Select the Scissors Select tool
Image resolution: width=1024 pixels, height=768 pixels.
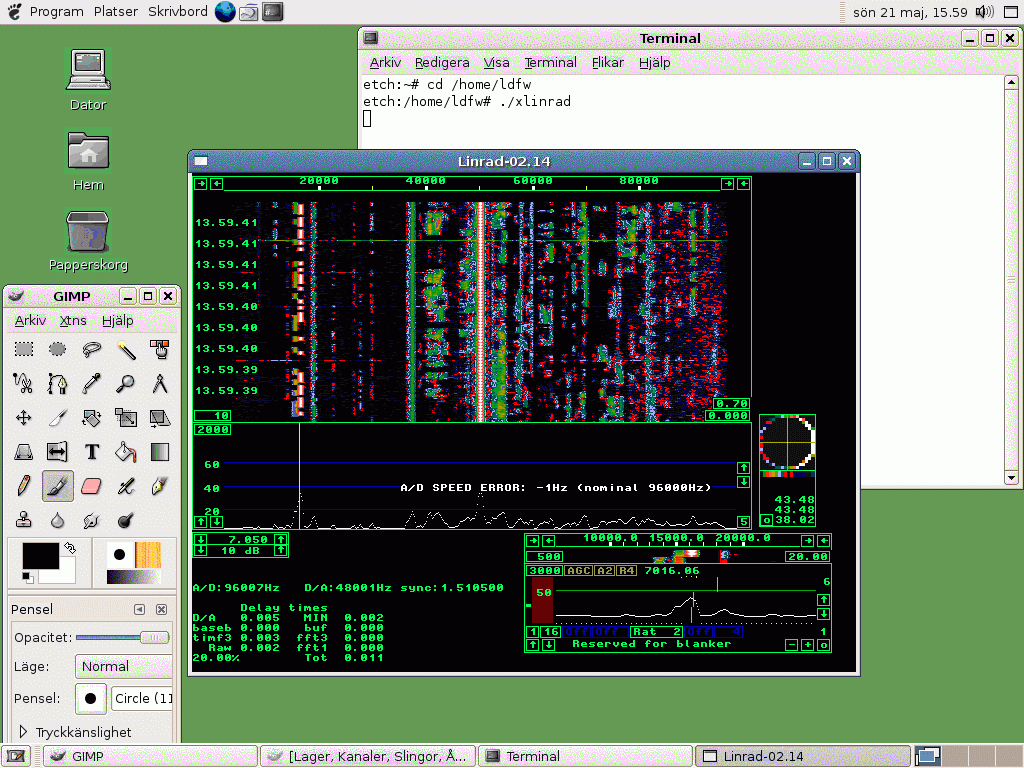pos(24,383)
